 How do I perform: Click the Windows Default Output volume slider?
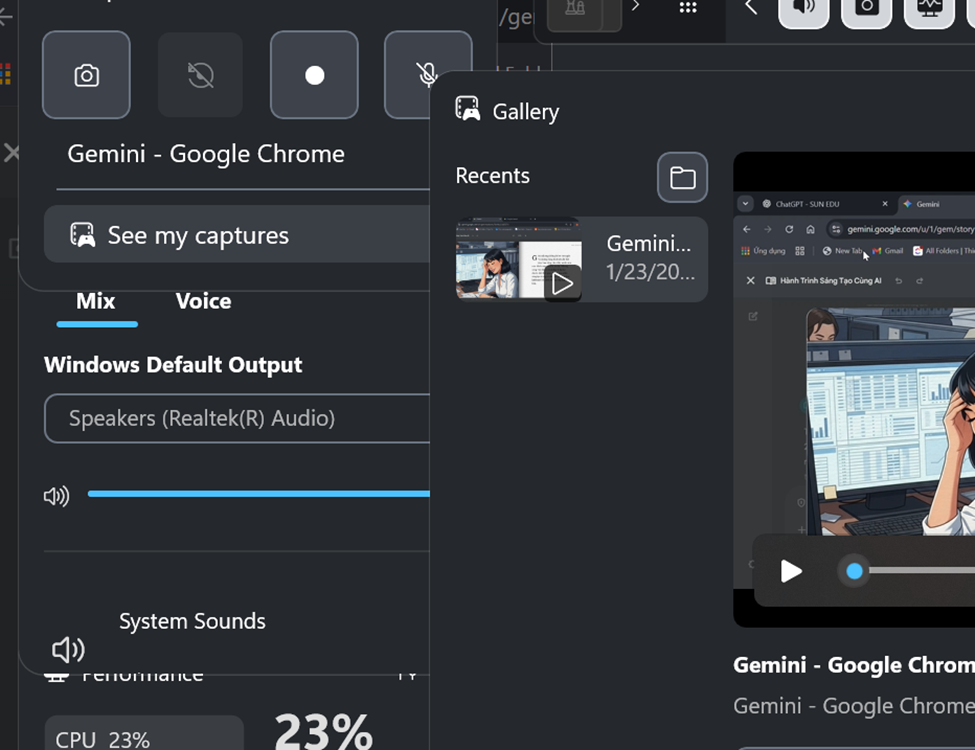click(x=258, y=494)
